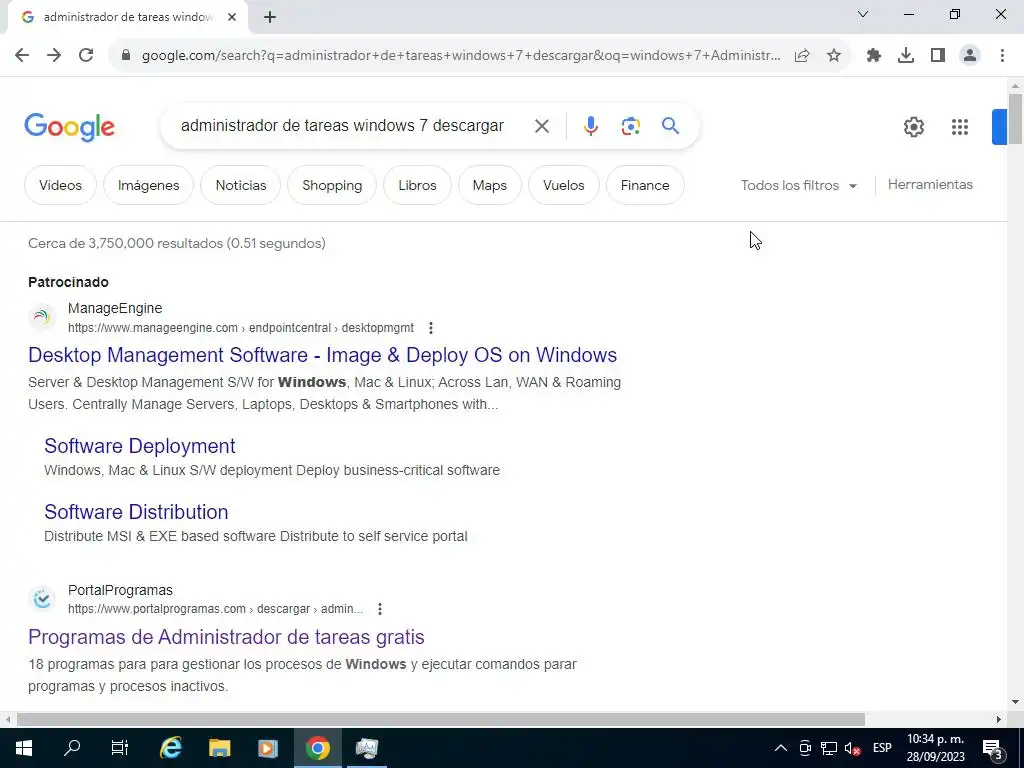Open the Chrome profile avatar
This screenshot has width=1024, height=768.
click(x=970, y=56)
